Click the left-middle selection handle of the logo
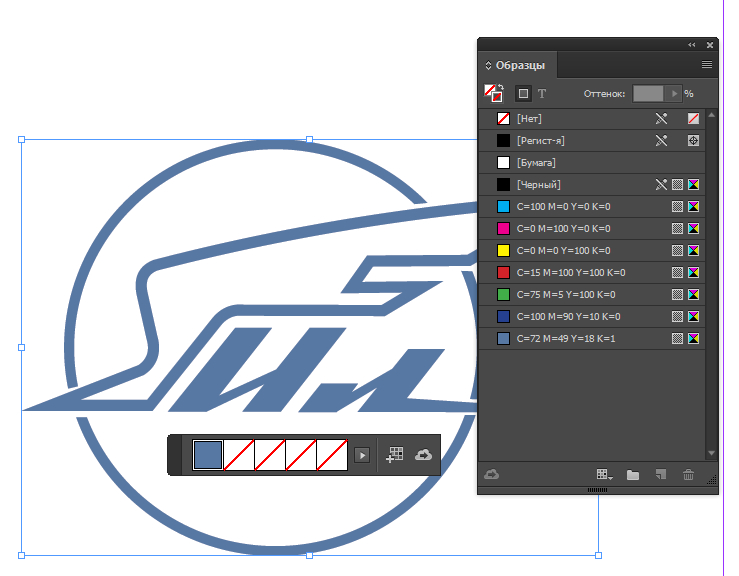This screenshot has height=576, width=739. 21,347
